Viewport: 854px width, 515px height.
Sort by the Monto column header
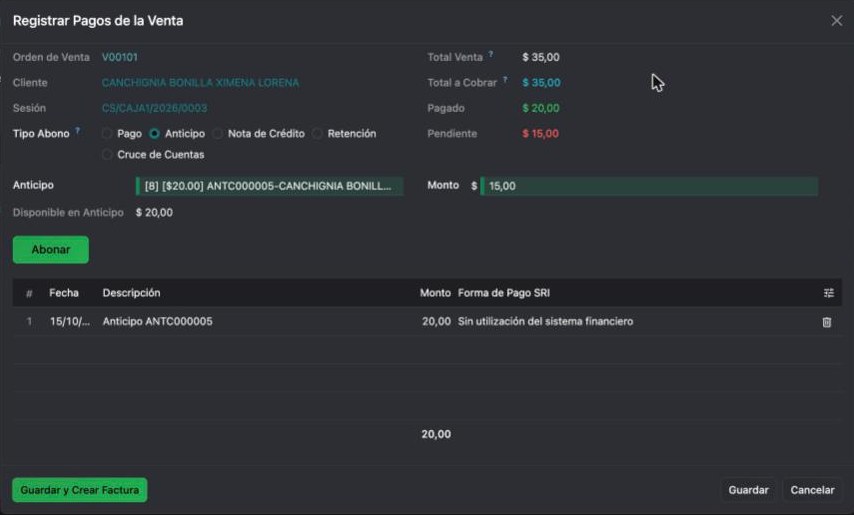coord(435,293)
